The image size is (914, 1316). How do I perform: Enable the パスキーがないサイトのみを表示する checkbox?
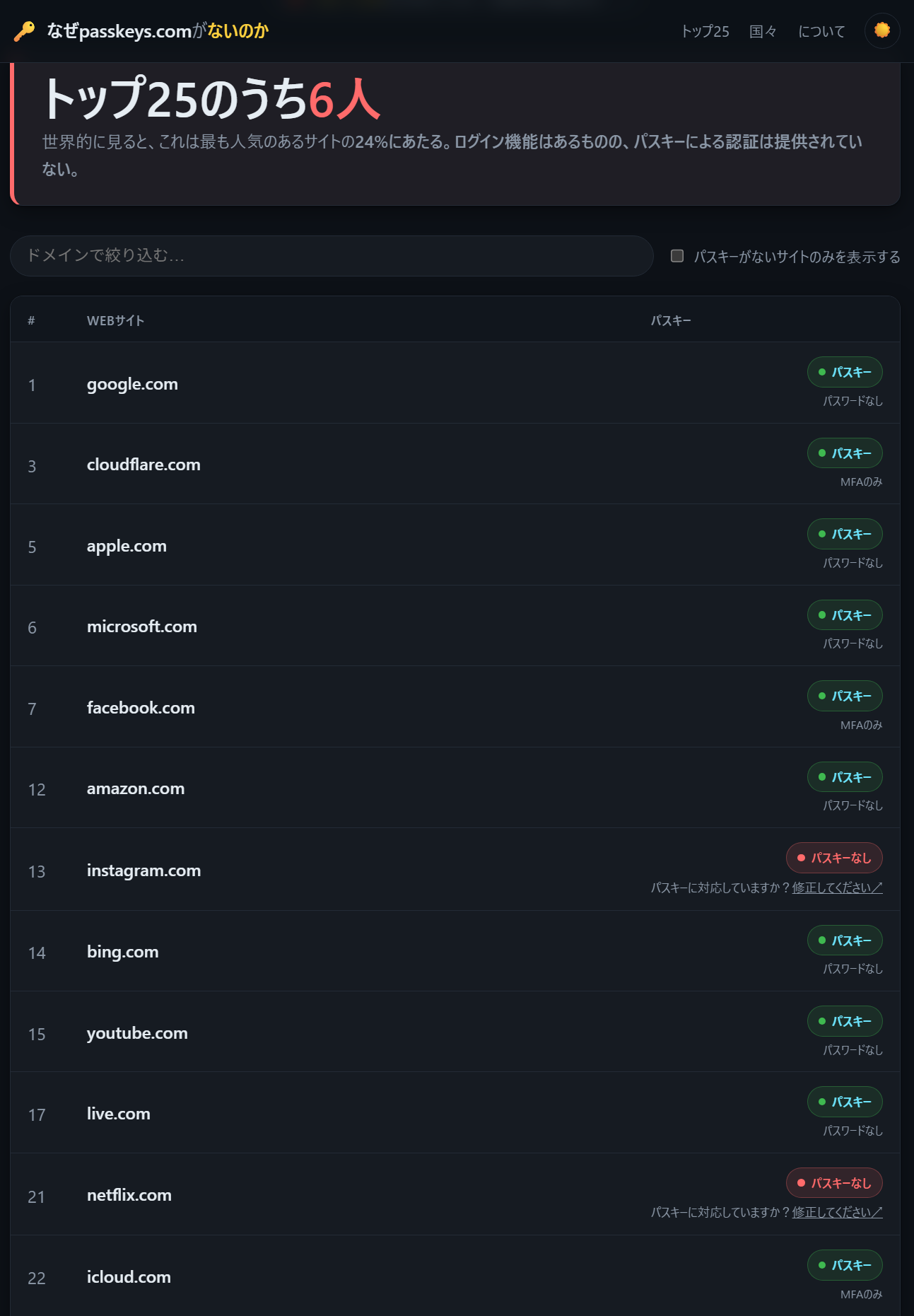(x=677, y=256)
